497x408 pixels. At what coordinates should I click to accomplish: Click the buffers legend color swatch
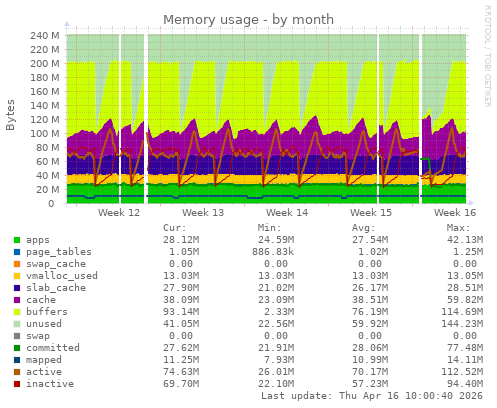click(17, 312)
